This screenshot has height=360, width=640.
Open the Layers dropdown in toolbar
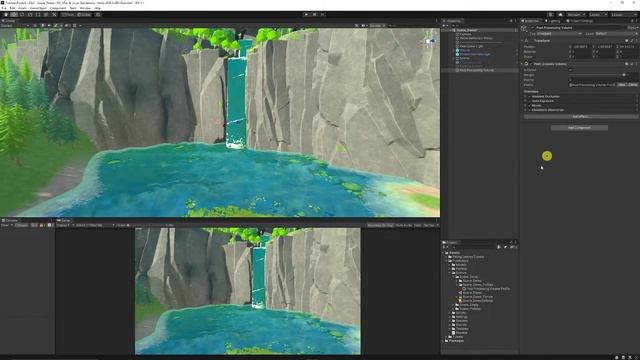pos(598,15)
